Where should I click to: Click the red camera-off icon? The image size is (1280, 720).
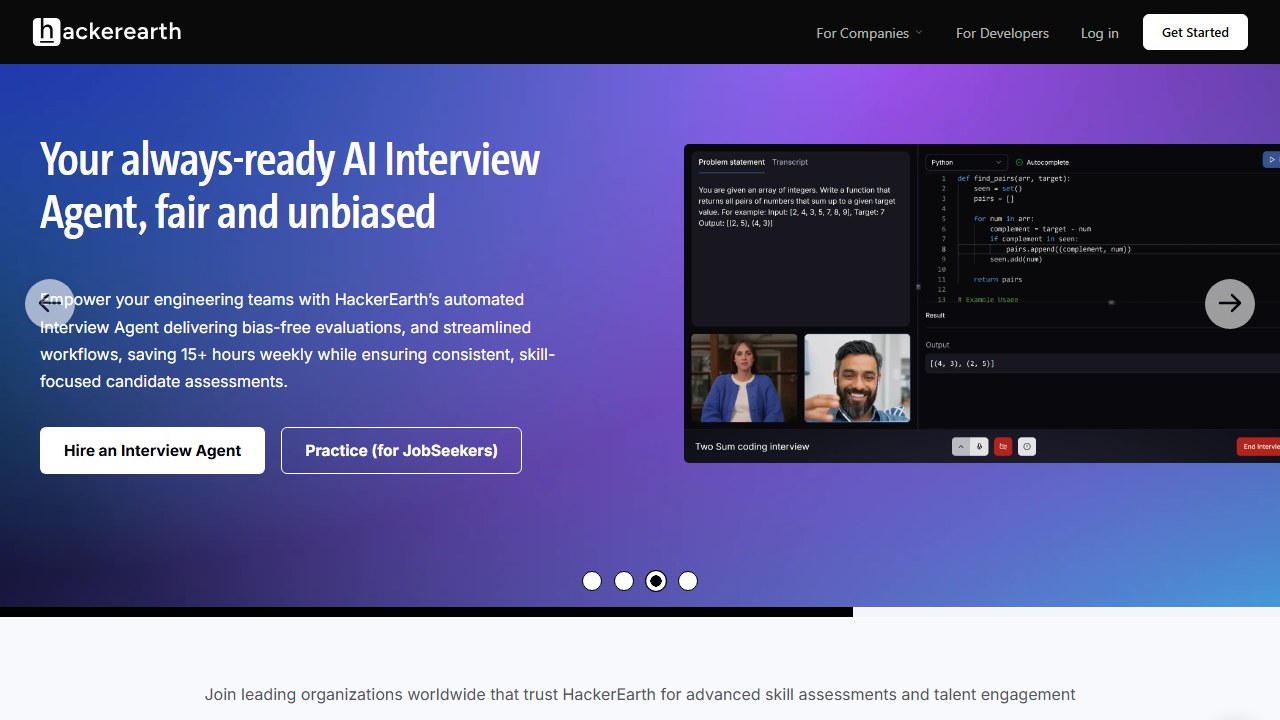[x=1003, y=447]
